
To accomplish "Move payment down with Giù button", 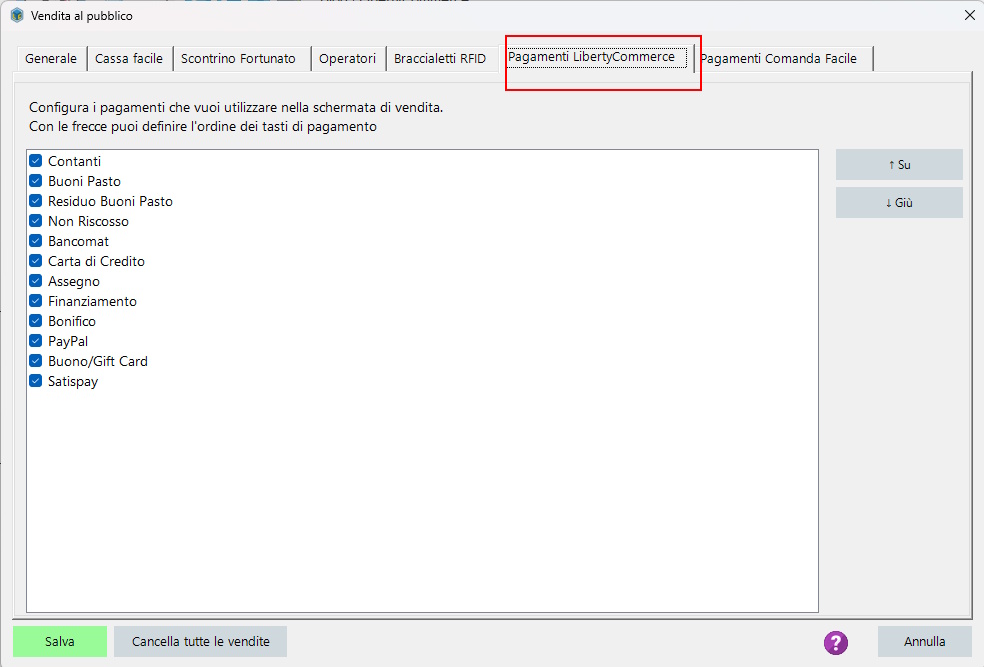I will pyautogui.click(x=899, y=203).
